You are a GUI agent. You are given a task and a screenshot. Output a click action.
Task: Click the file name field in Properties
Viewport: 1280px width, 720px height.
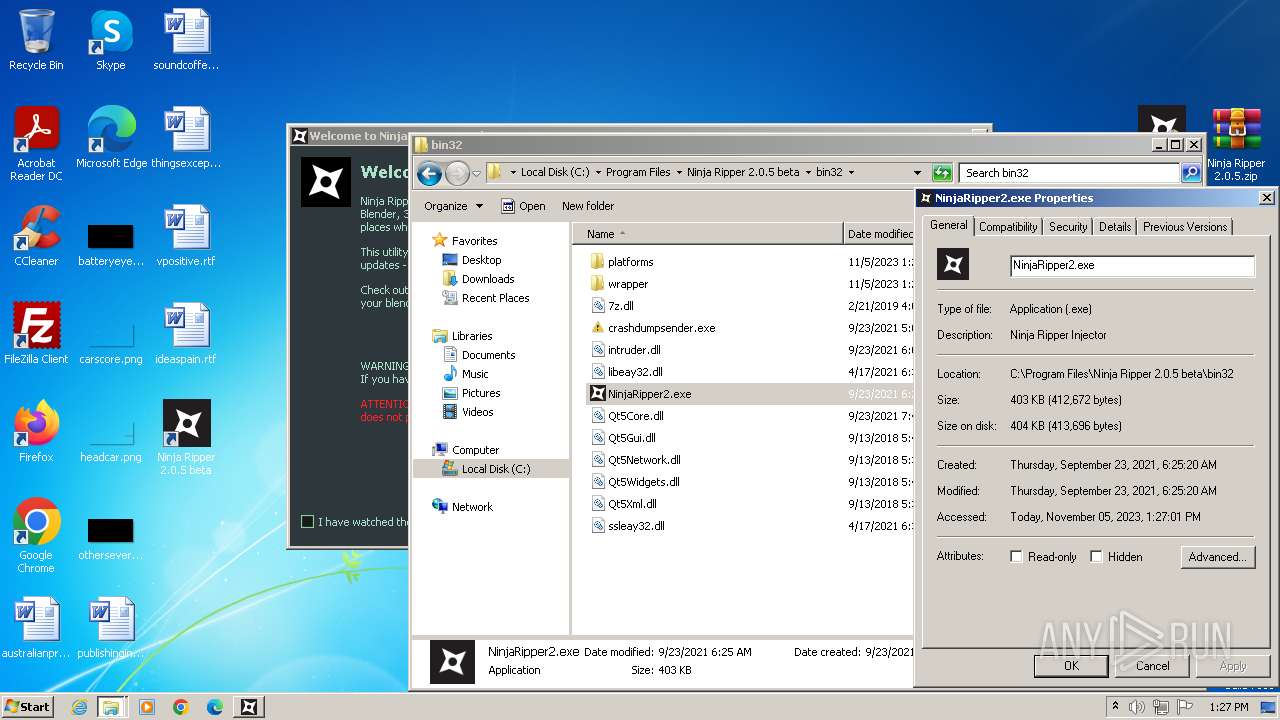tap(1132, 265)
